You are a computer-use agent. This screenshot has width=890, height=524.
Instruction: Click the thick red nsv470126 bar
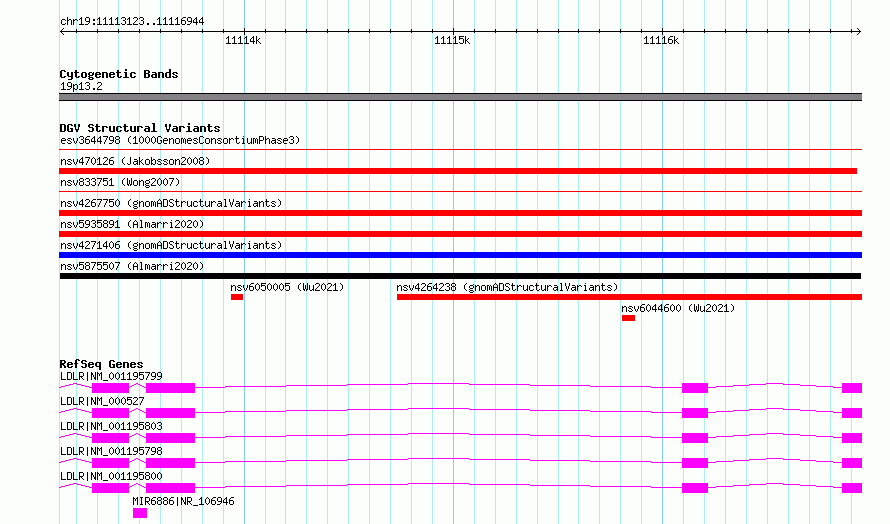click(x=458, y=171)
